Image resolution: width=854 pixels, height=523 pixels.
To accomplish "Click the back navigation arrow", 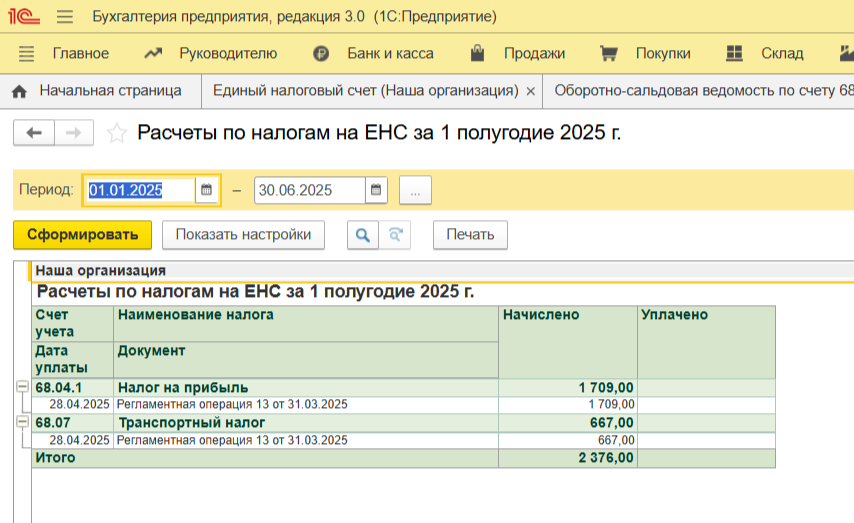I will point(34,132).
